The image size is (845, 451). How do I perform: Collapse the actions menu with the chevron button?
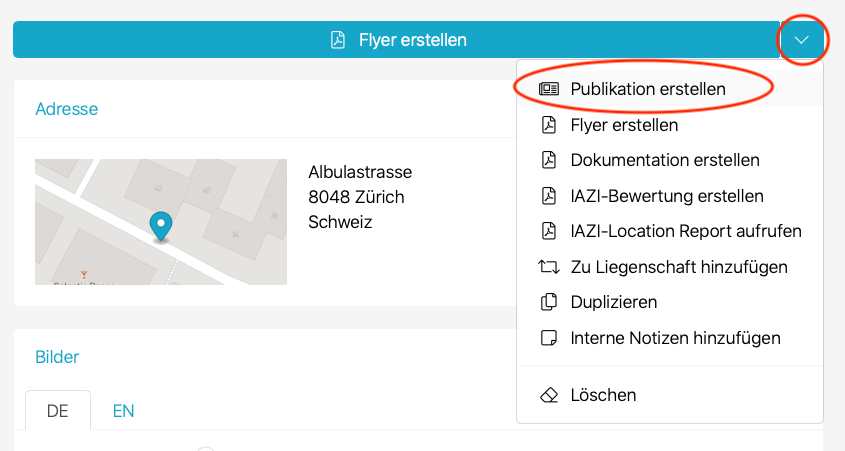(x=802, y=40)
